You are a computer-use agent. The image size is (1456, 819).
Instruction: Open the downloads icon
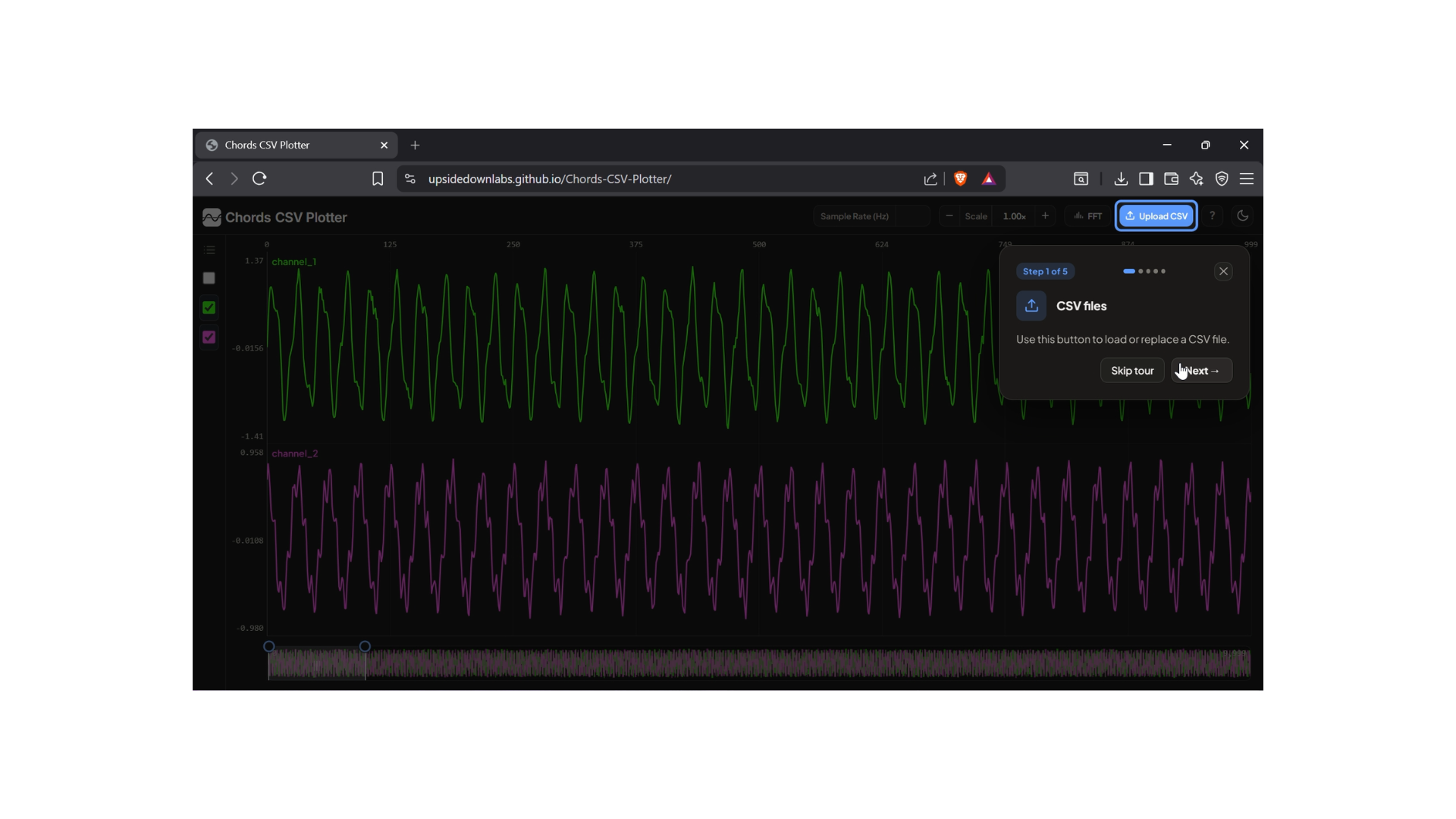click(x=1121, y=179)
